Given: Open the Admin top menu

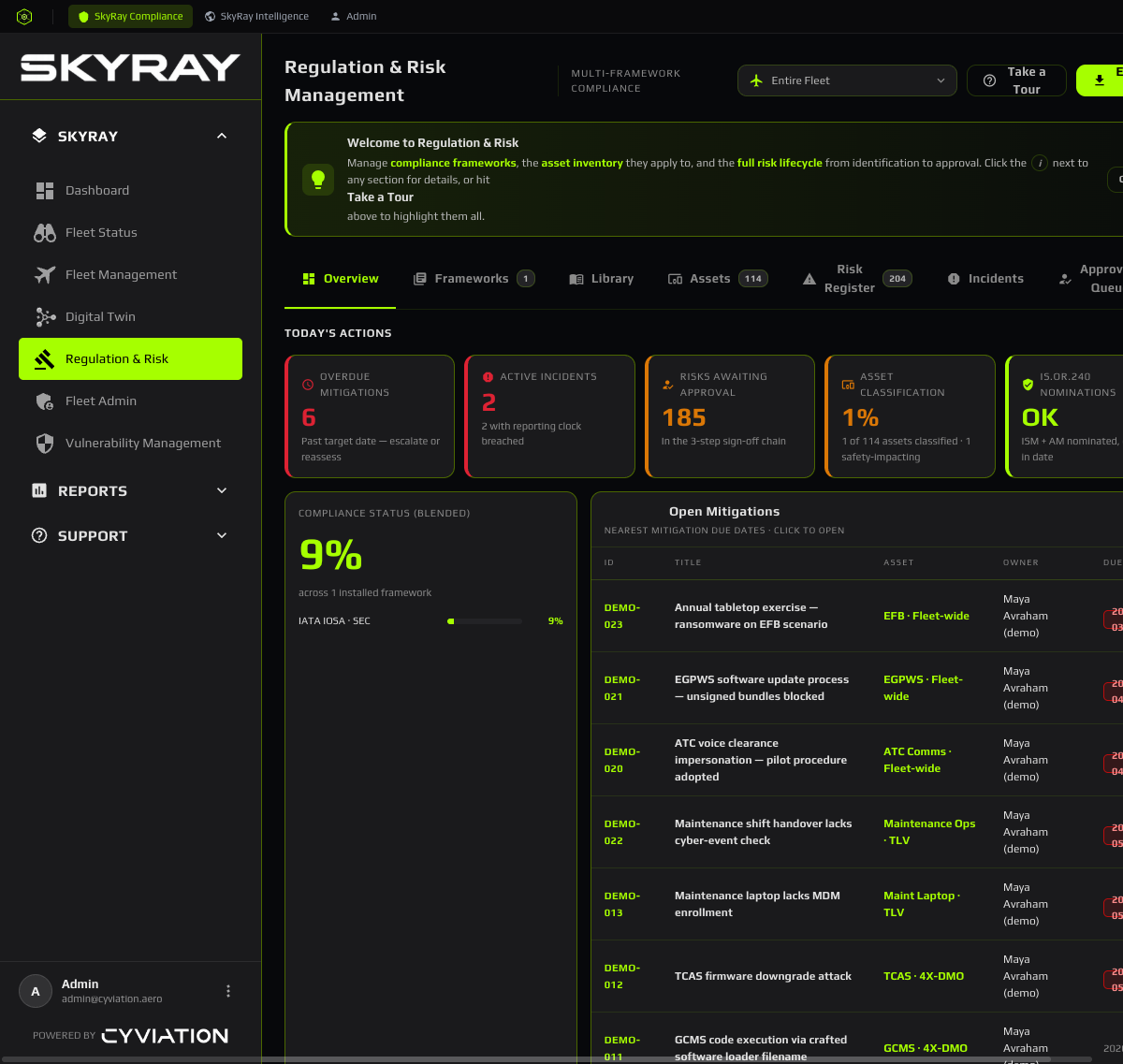Looking at the screenshot, I should (353, 16).
